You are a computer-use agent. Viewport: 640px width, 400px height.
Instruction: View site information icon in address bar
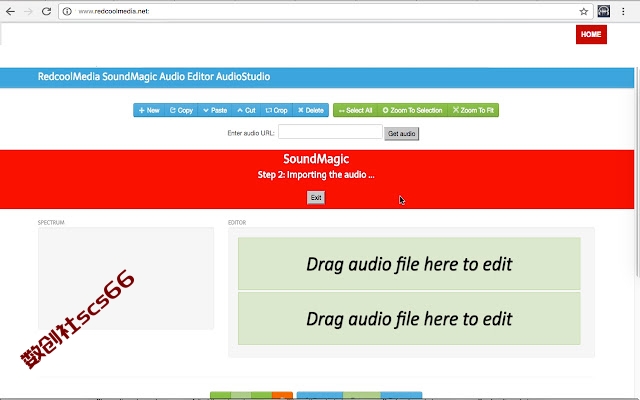(x=67, y=11)
